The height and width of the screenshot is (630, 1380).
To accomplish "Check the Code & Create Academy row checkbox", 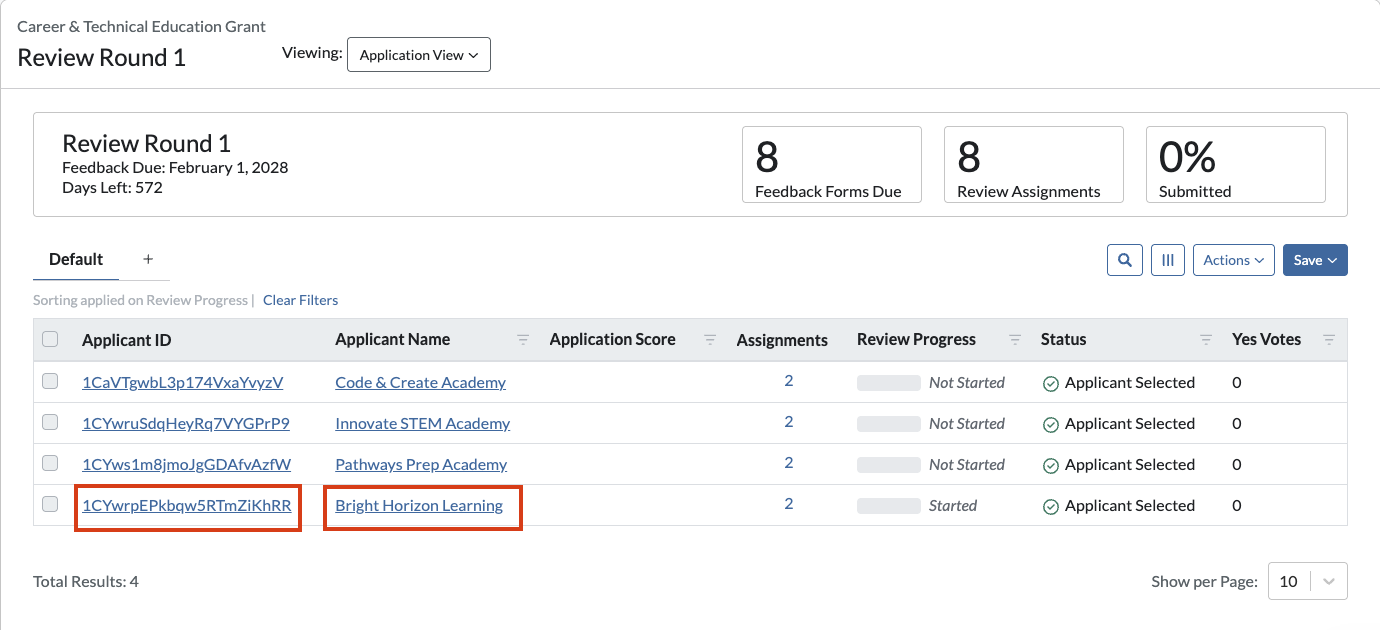I will pyautogui.click(x=50, y=381).
